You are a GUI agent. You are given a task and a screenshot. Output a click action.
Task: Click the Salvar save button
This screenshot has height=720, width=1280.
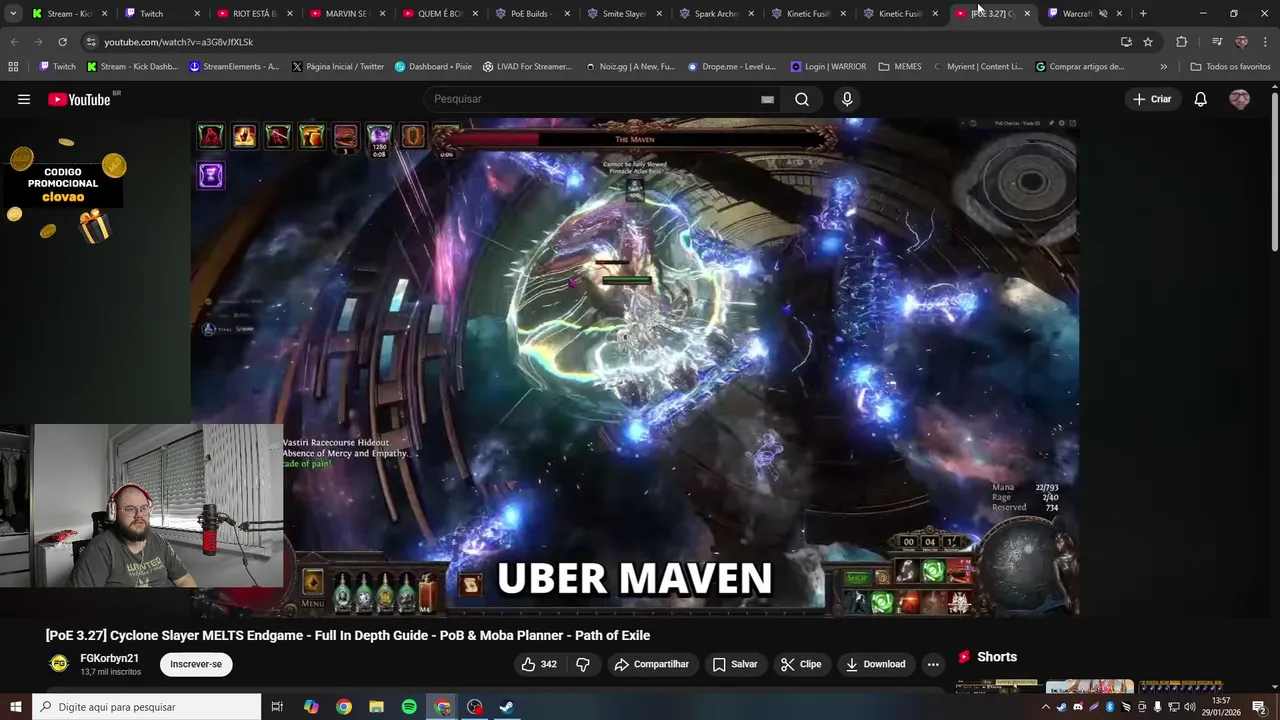click(734, 664)
